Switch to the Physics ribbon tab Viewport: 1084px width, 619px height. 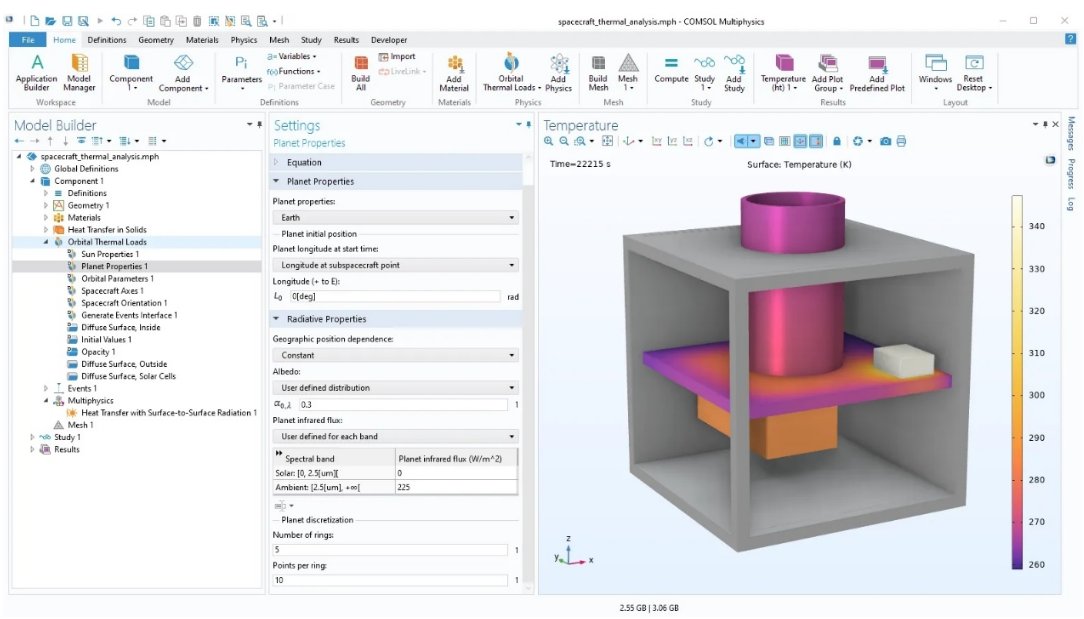pyautogui.click(x=243, y=39)
